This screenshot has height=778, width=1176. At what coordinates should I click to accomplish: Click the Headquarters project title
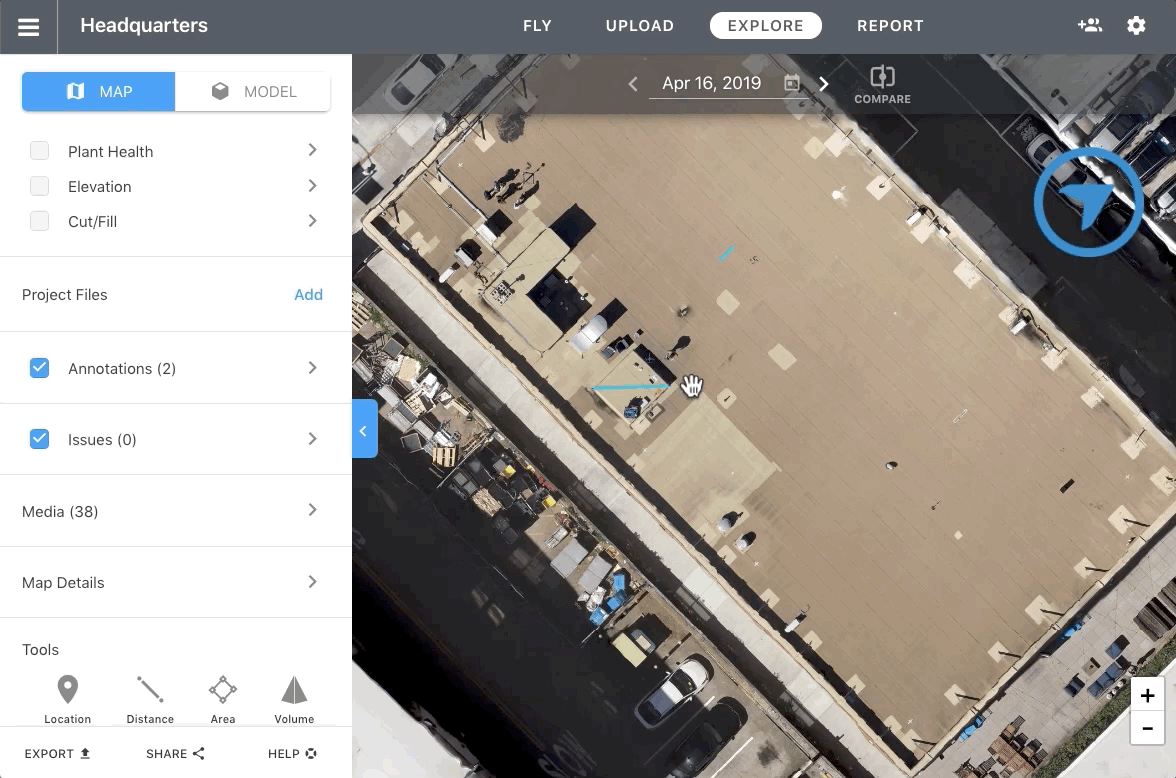pyautogui.click(x=144, y=26)
